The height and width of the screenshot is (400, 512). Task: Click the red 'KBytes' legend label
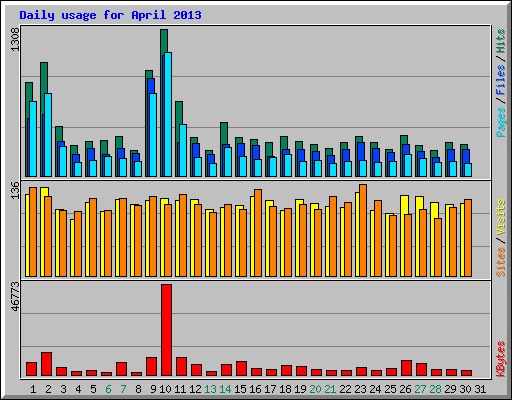point(501,359)
